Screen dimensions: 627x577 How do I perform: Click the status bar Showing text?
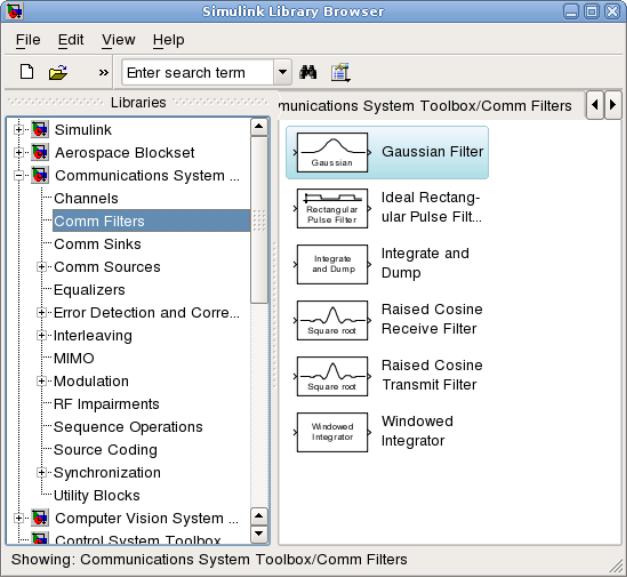(x=209, y=559)
